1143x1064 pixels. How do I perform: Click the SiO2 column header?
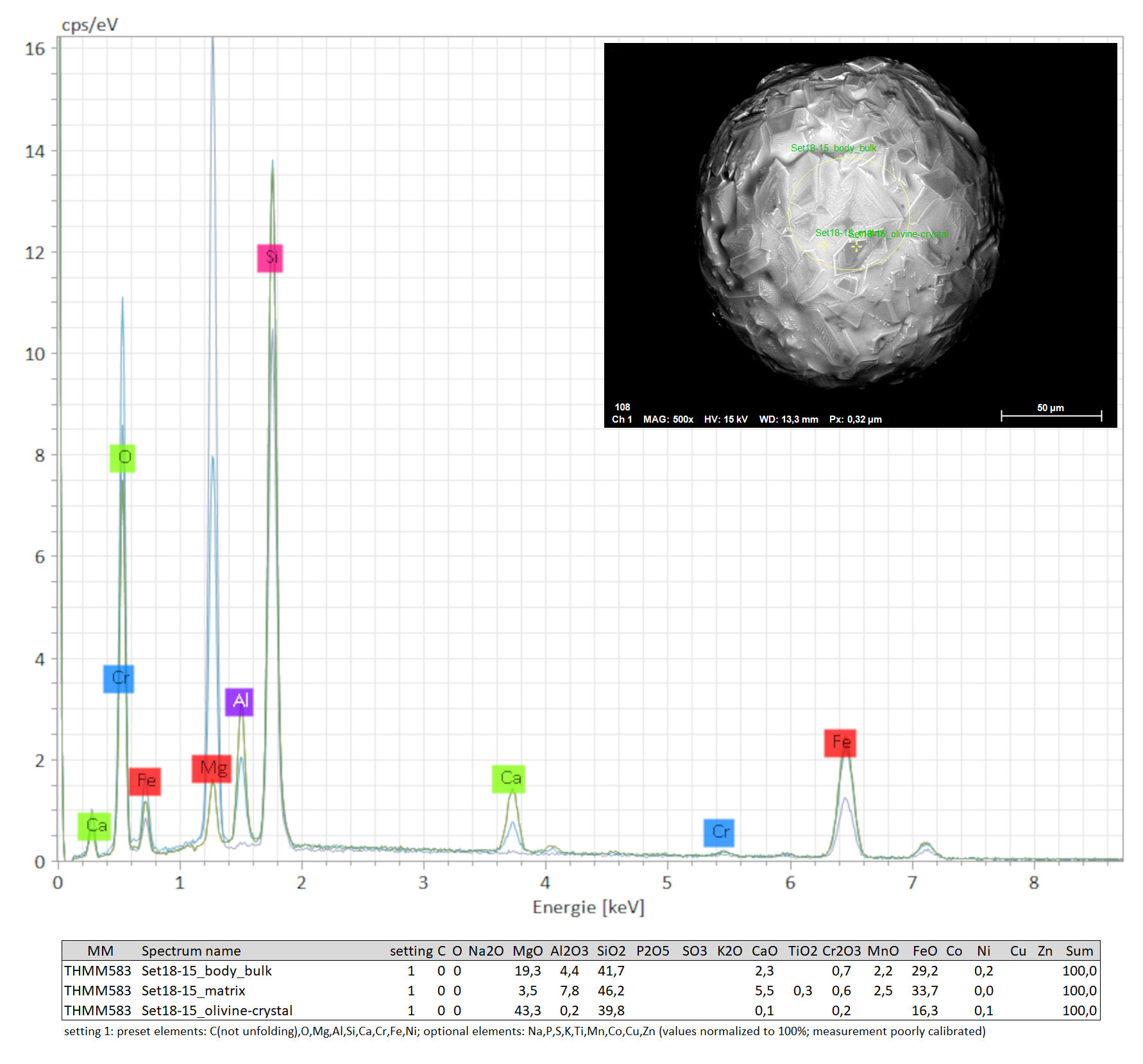611,951
